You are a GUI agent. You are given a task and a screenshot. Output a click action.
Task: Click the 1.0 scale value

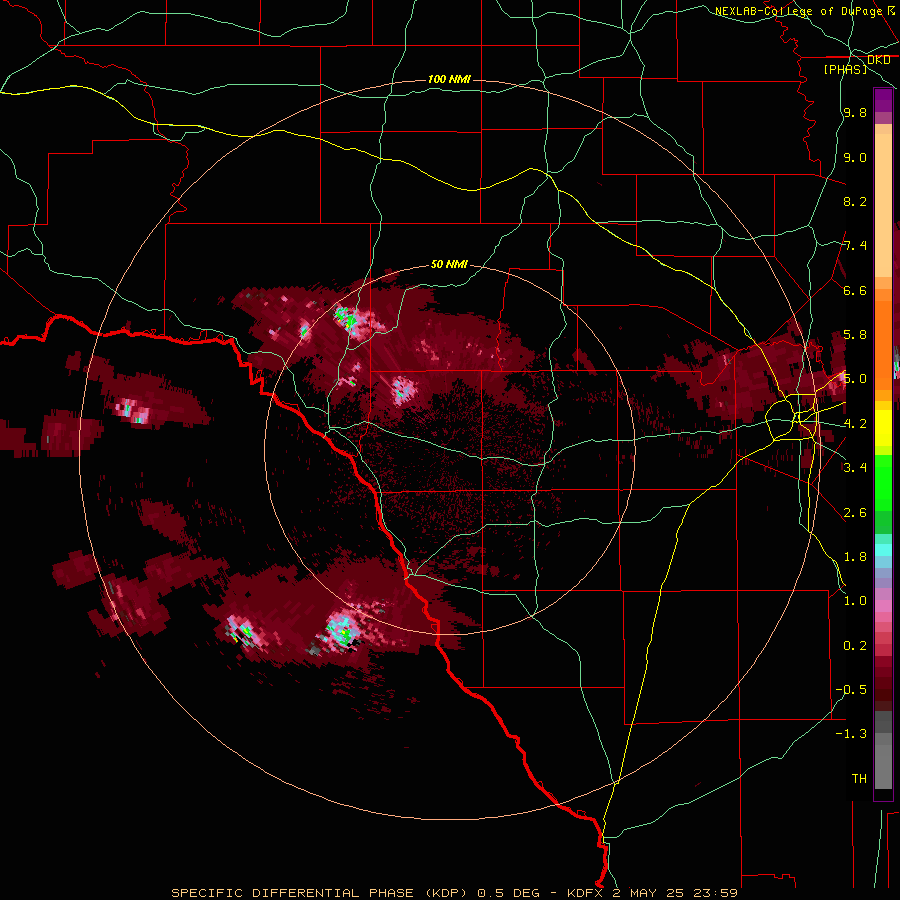click(x=855, y=600)
